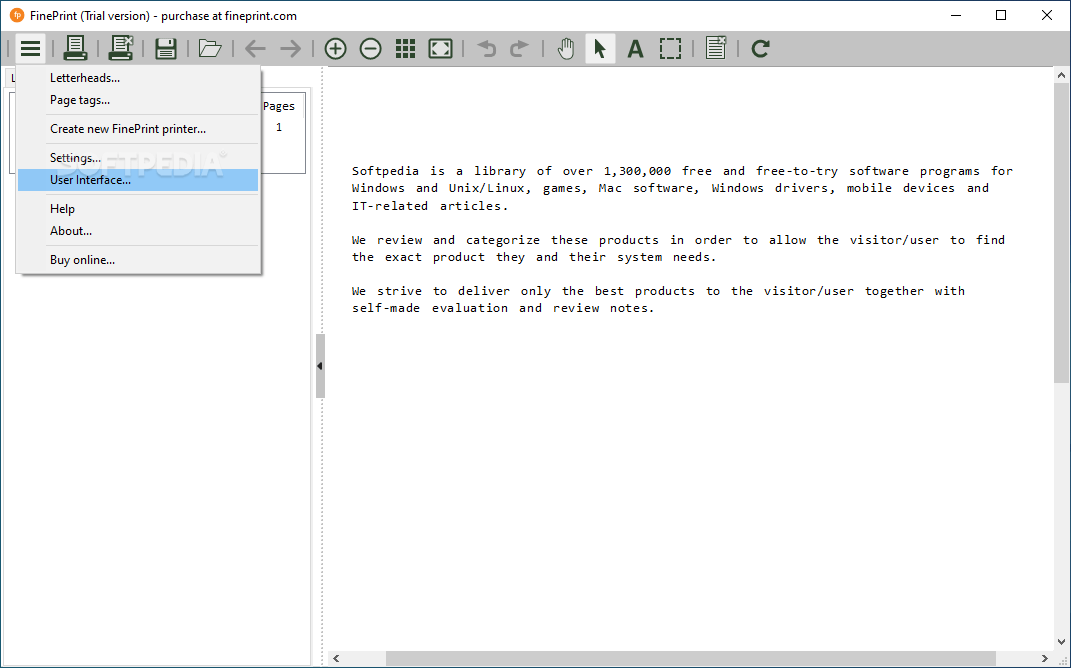The height and width of the screenshot is (668, 1071).
Task: Collapse the page list sidebar
Action: point(319,366)
